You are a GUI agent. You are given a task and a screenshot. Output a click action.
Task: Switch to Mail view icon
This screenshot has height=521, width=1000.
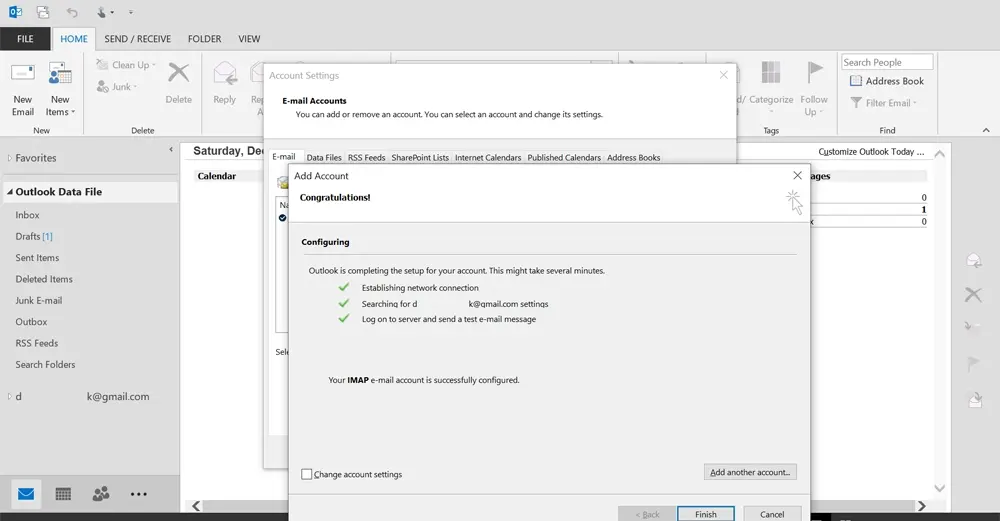(26, 494)
